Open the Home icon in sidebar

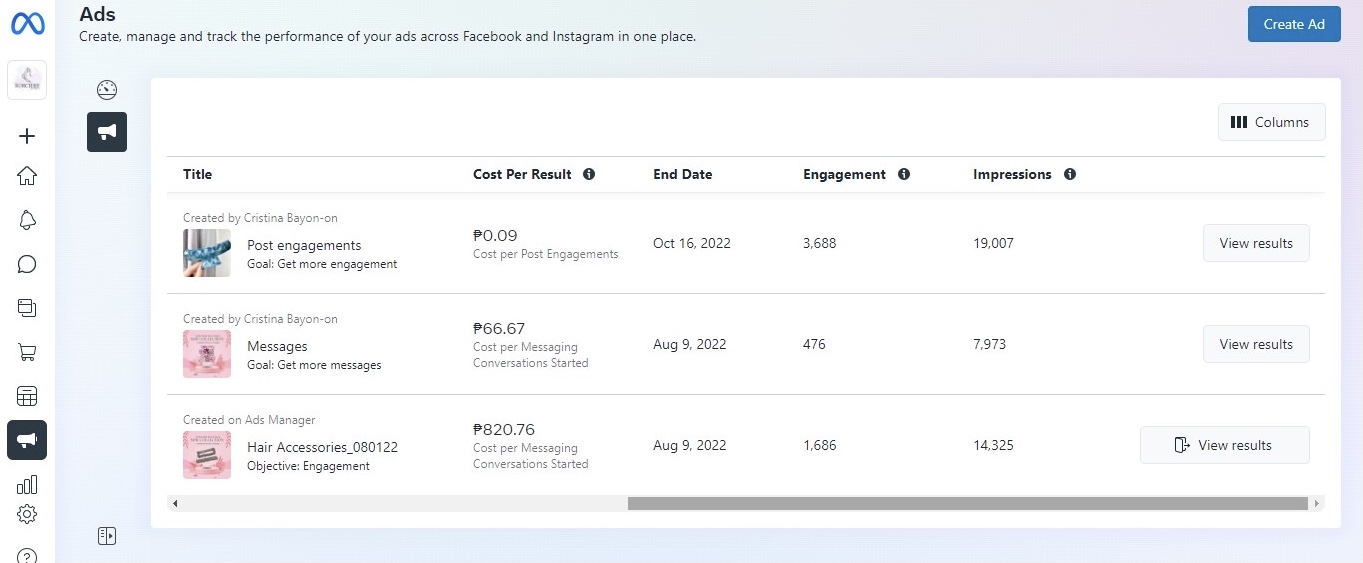coord(27,177)
